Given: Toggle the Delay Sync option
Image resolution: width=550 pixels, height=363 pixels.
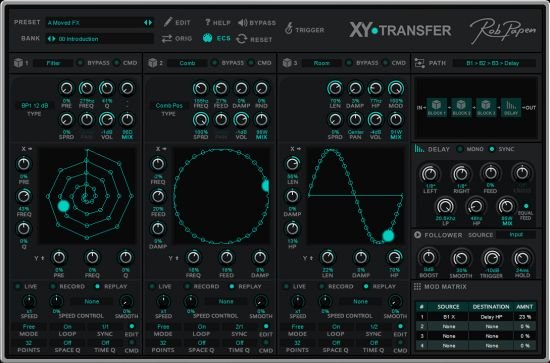Looking at the screenshot, I should (x=492, y=149).
